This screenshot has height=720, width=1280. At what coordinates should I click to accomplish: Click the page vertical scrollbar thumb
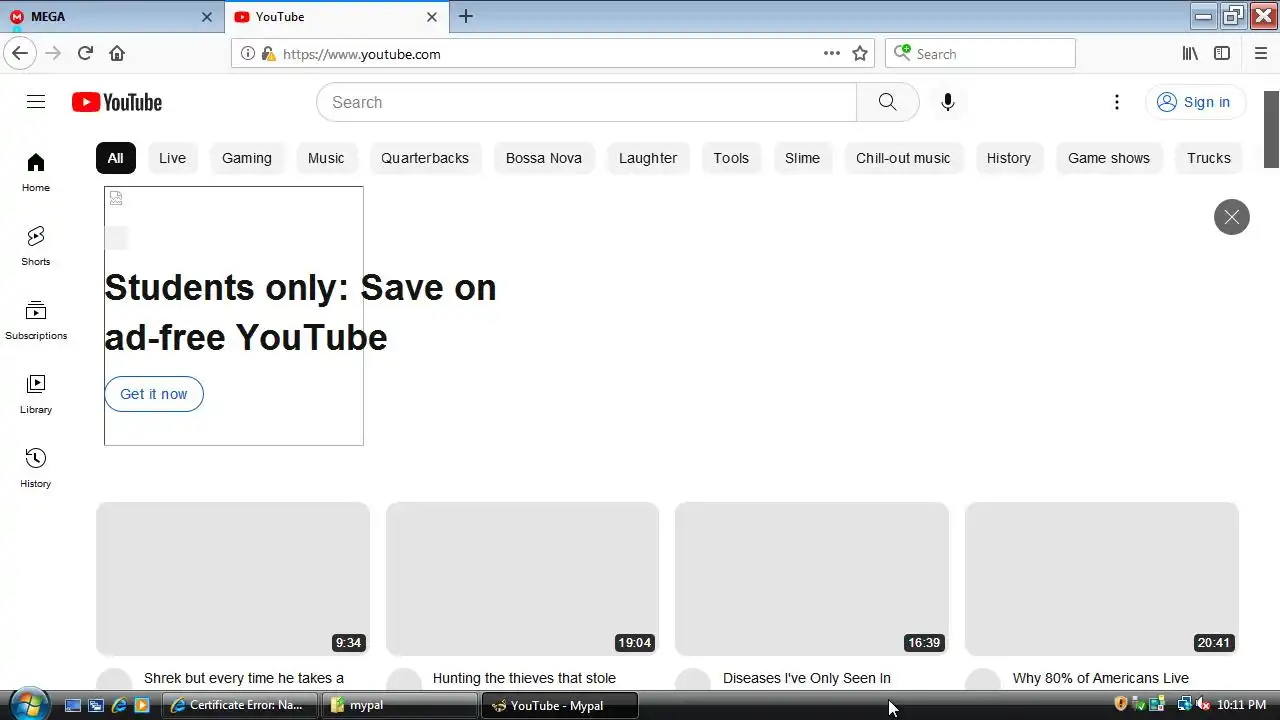(x=1272, y=130)
